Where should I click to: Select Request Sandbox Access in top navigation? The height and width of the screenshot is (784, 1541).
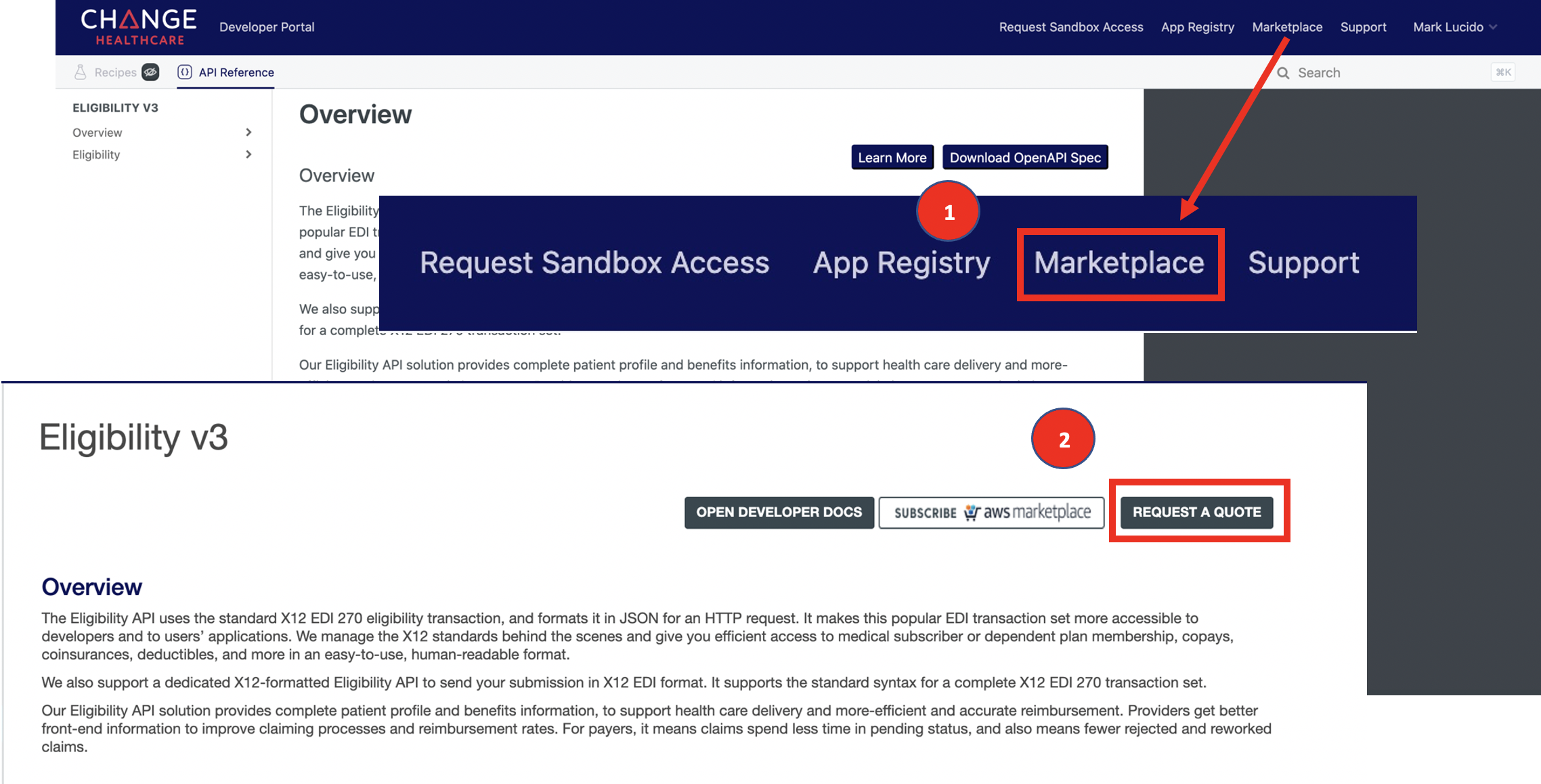click(x=1070, y=27)
